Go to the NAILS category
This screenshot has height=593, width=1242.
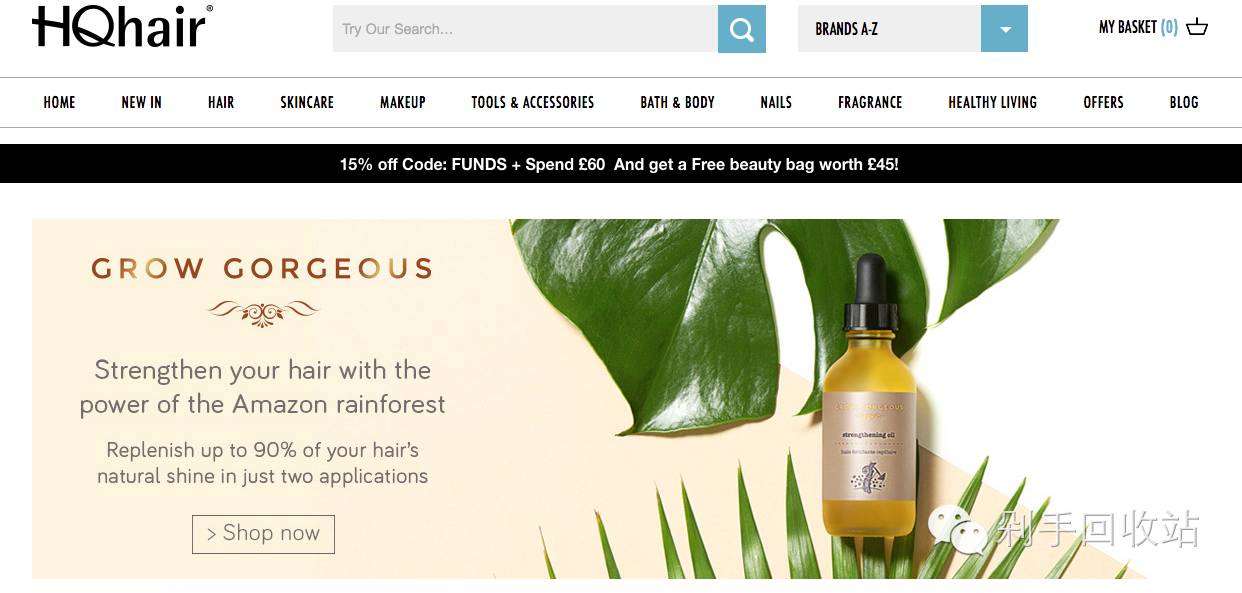pos(776,102)
